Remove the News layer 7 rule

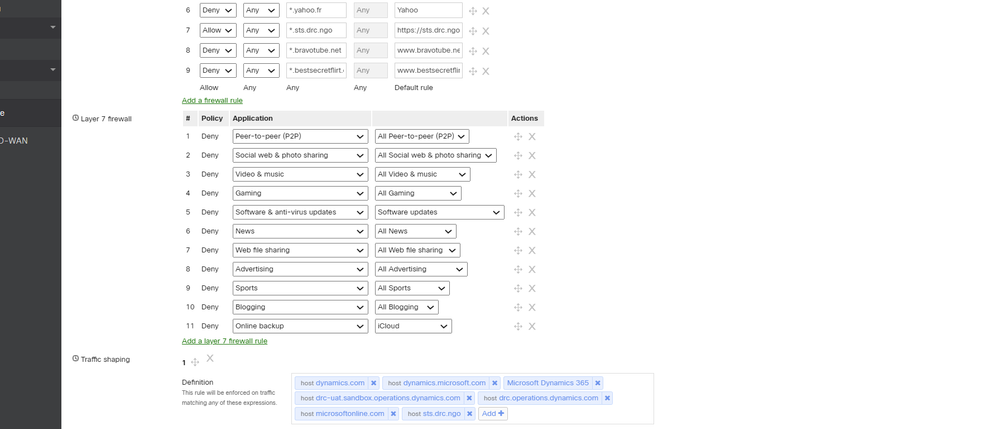tap(532, 232)
